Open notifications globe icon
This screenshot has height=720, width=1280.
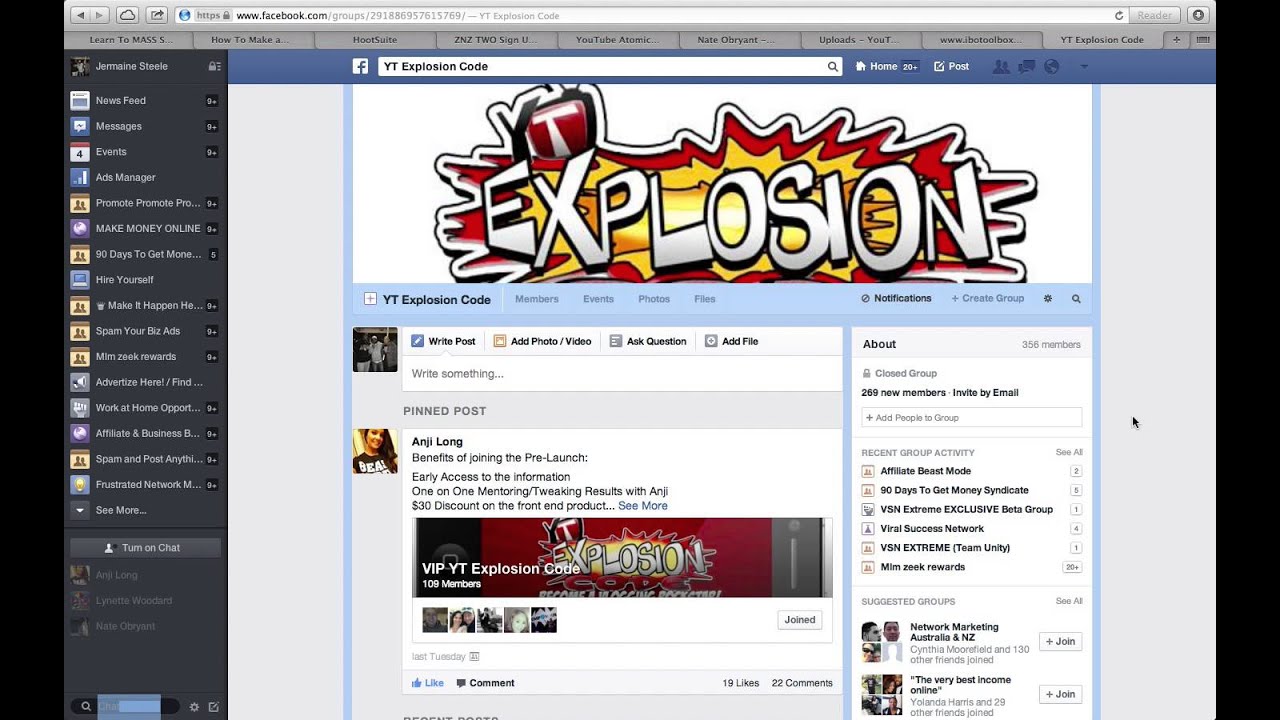tap(1051, 66)
